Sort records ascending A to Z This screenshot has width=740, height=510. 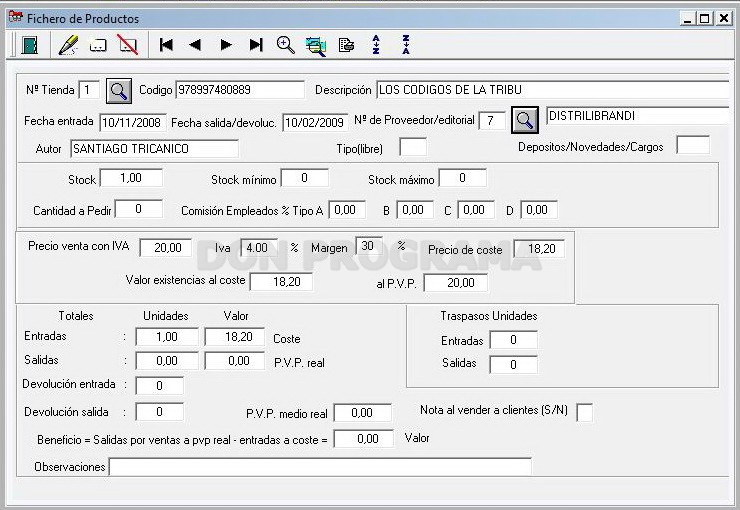click(376, 44)
